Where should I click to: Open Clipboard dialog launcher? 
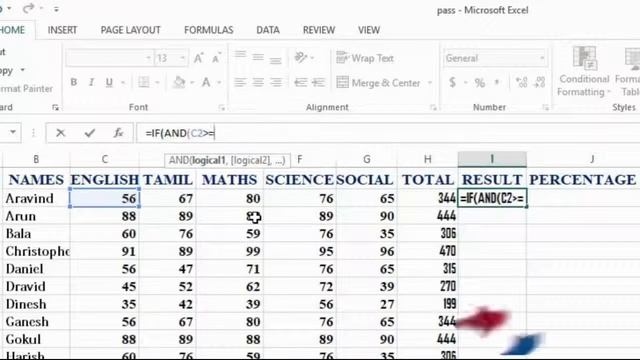(56, 108)
